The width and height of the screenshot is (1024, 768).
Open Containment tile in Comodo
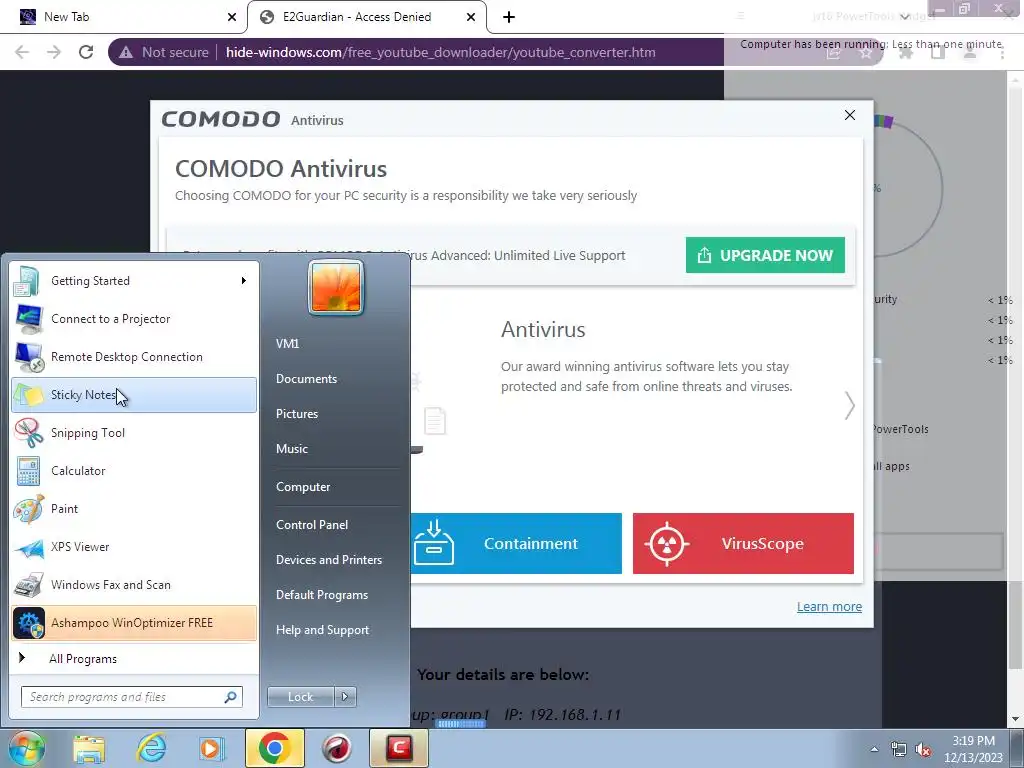point(516,543)
